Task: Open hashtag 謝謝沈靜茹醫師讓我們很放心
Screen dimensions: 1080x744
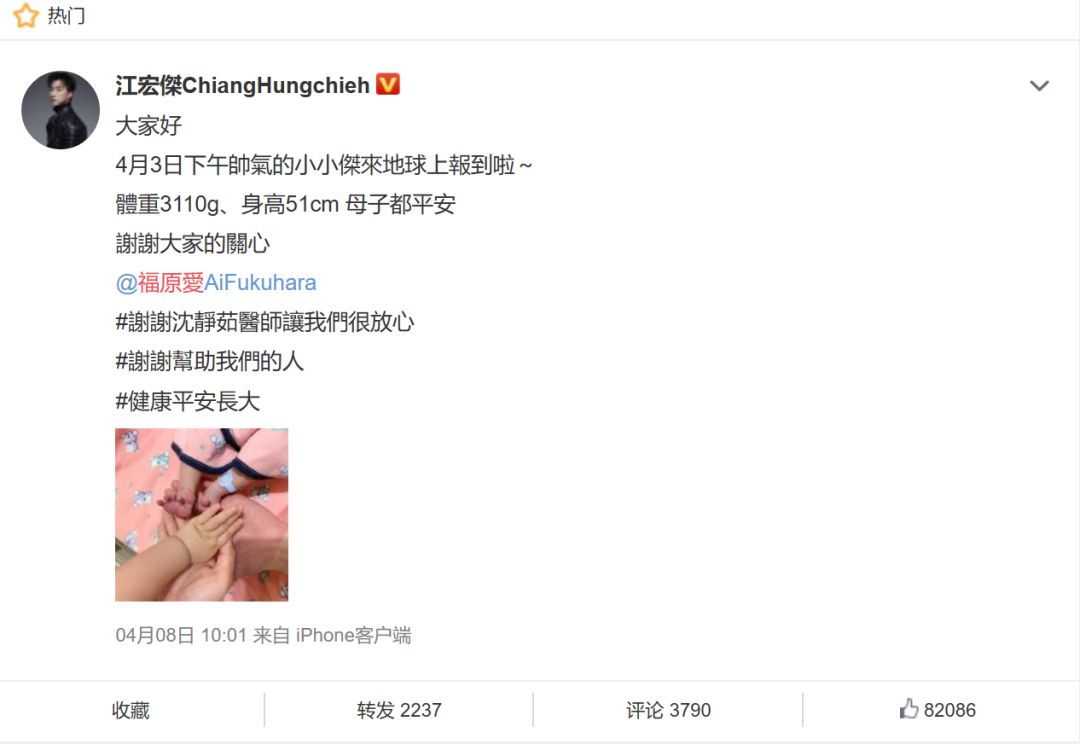Action: (x=264, y=322)
